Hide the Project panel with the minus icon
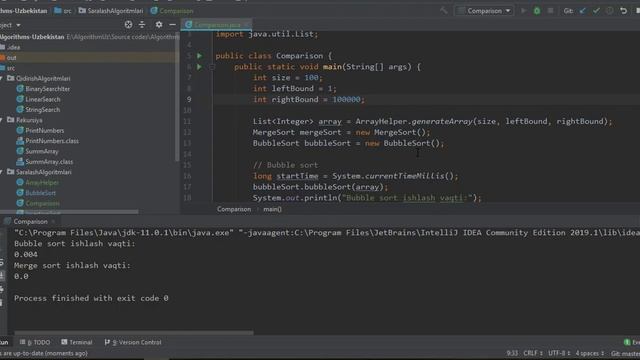The height and width of the screenshot is (360, 640). click(172, 24)
